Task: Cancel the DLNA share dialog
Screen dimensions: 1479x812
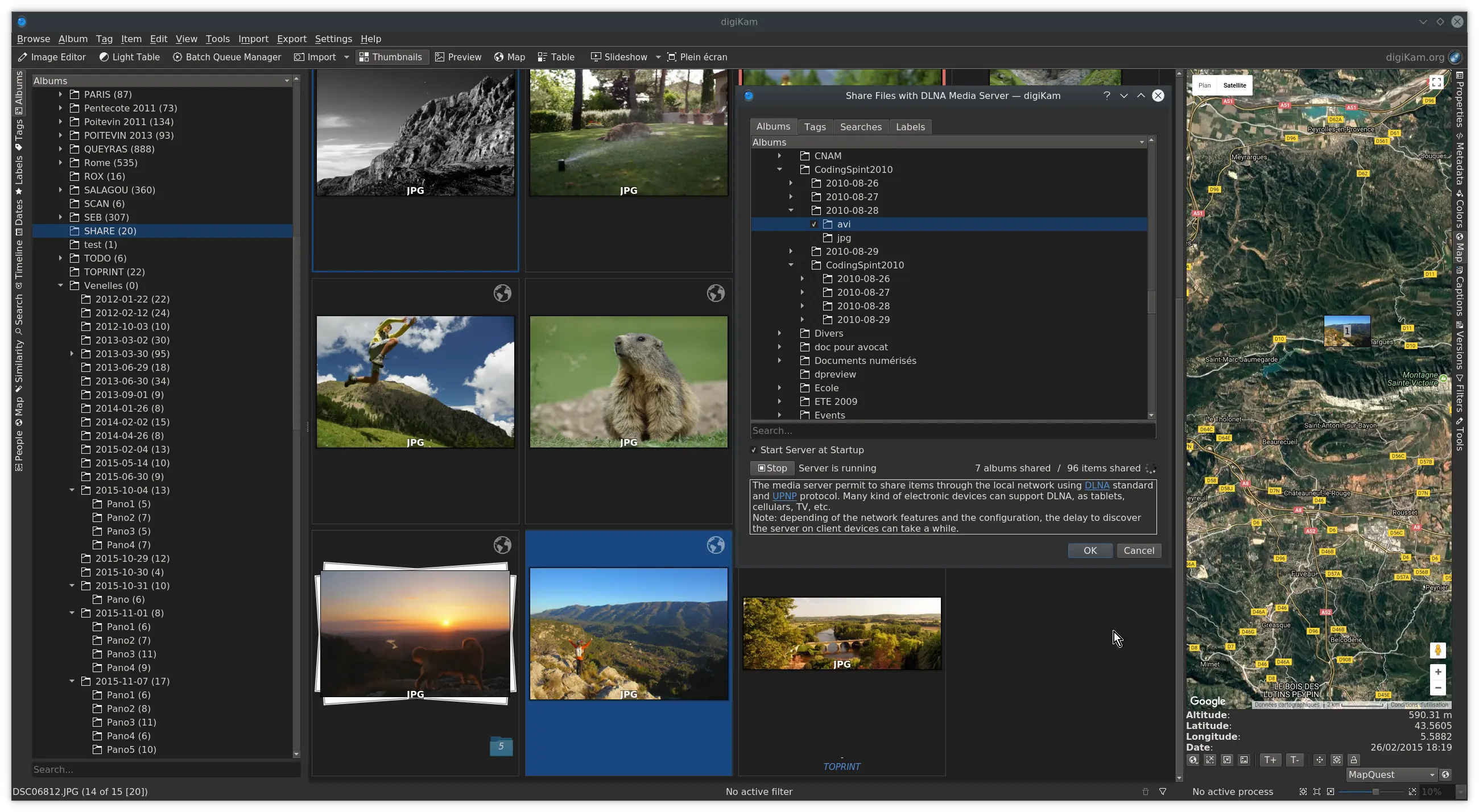Action: (x=1138, y=550)
